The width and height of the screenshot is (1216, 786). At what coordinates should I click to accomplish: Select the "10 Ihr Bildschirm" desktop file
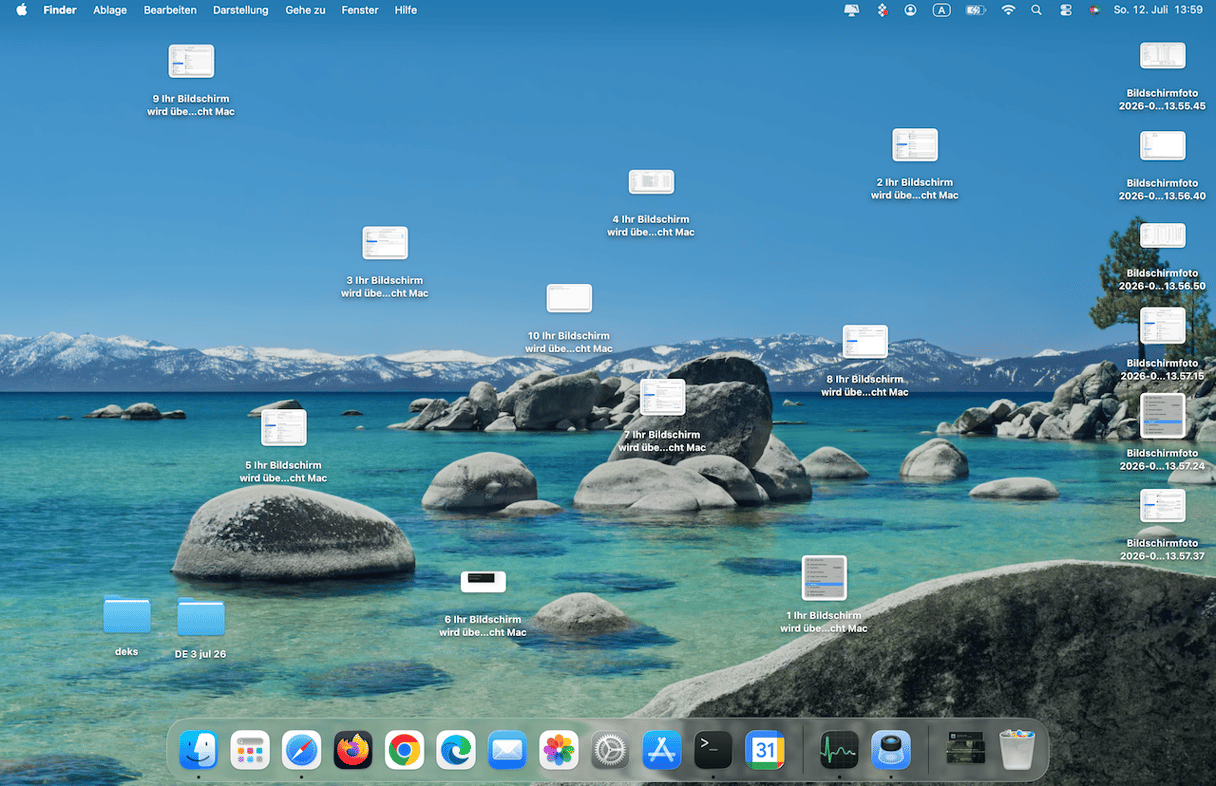click(569, 318)
